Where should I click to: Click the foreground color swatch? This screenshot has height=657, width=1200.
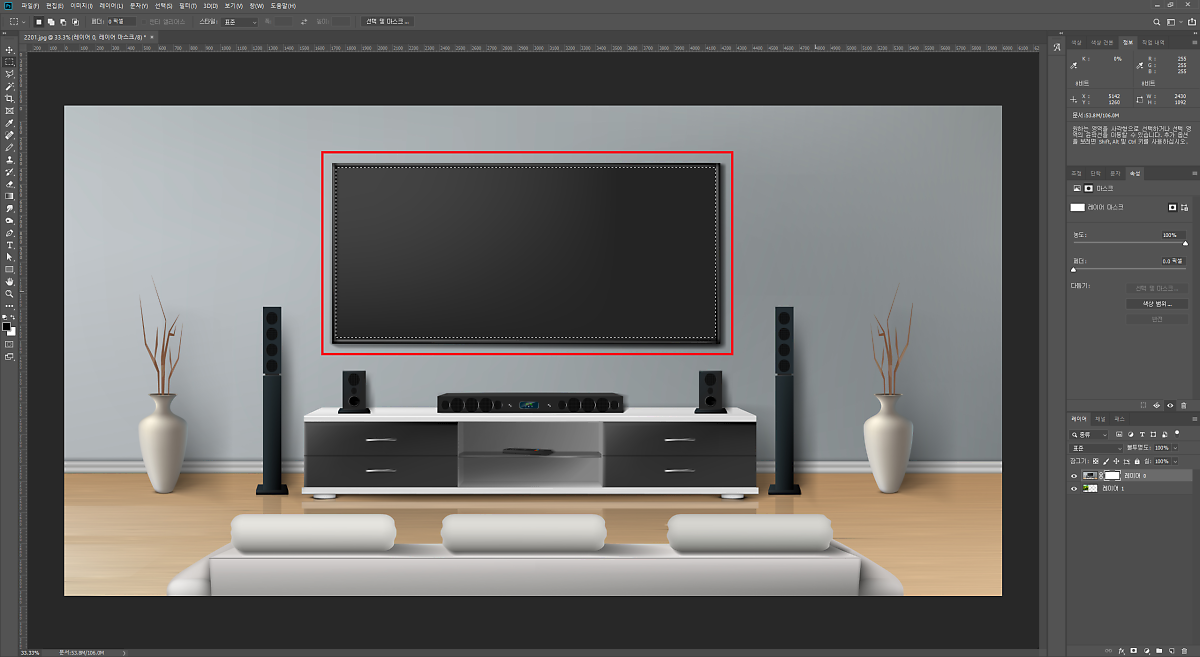click(6, 326)
